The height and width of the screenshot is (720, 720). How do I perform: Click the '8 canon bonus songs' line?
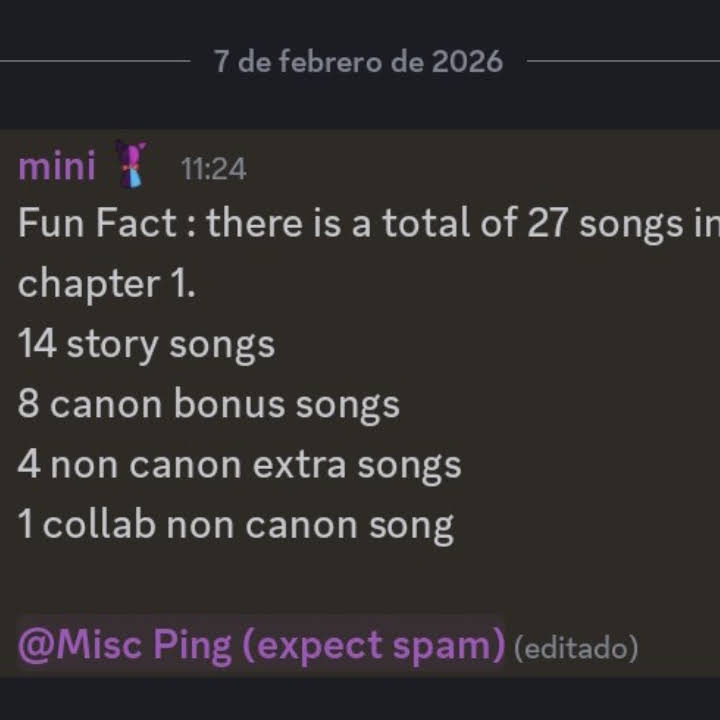208,406
